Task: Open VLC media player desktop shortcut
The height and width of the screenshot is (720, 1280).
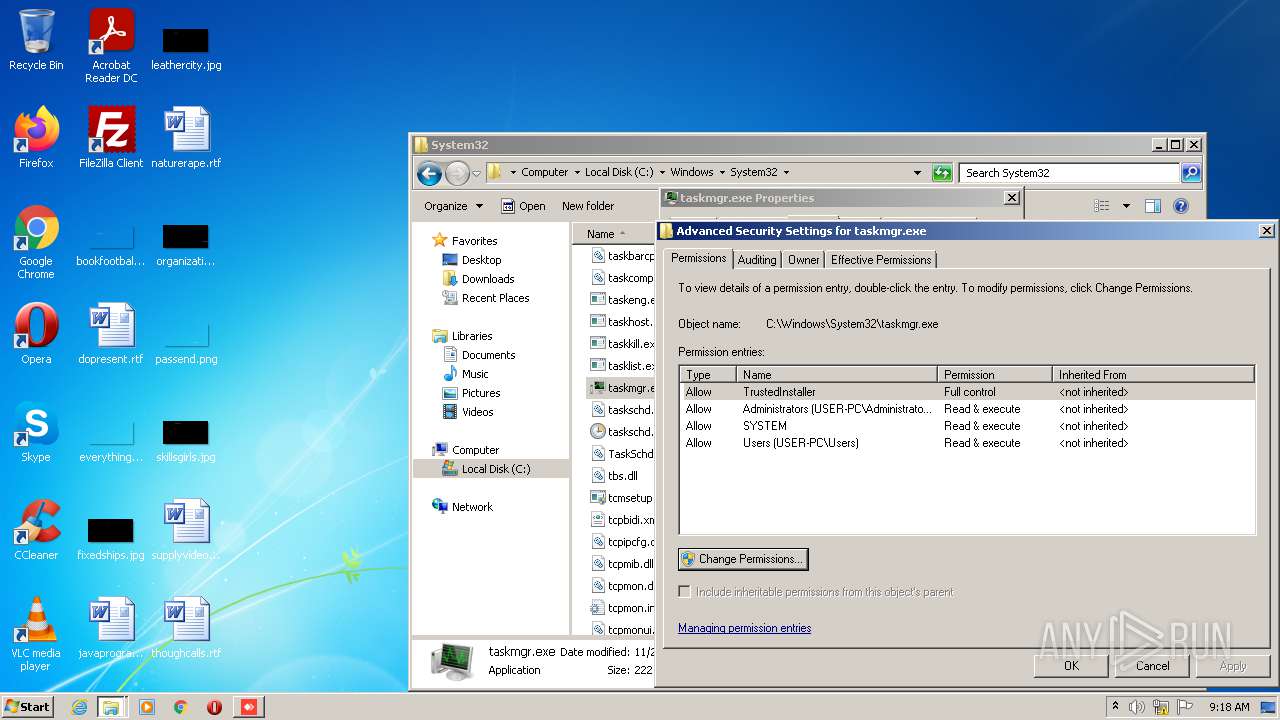Action: click(x=36, y=634)
